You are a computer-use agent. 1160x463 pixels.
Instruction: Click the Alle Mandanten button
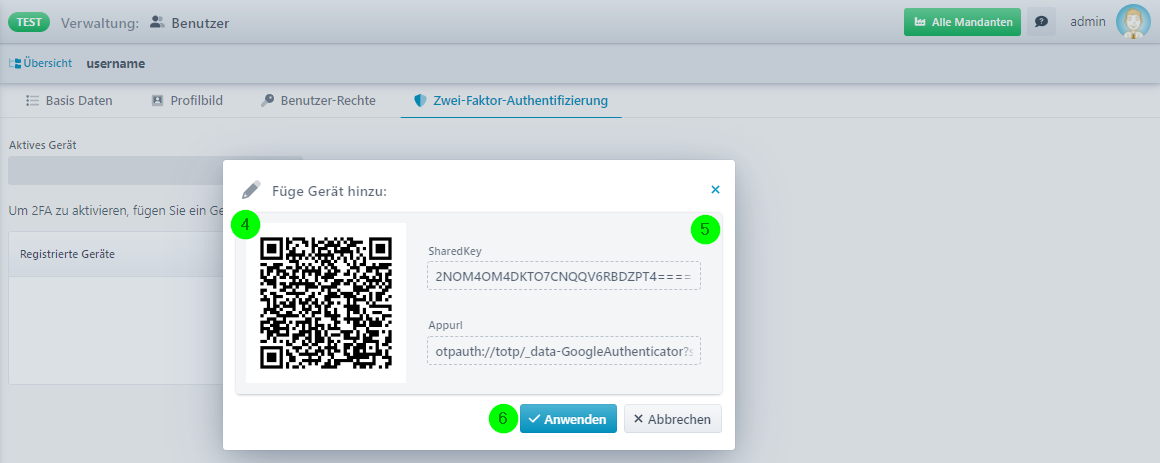click(962, 22)
